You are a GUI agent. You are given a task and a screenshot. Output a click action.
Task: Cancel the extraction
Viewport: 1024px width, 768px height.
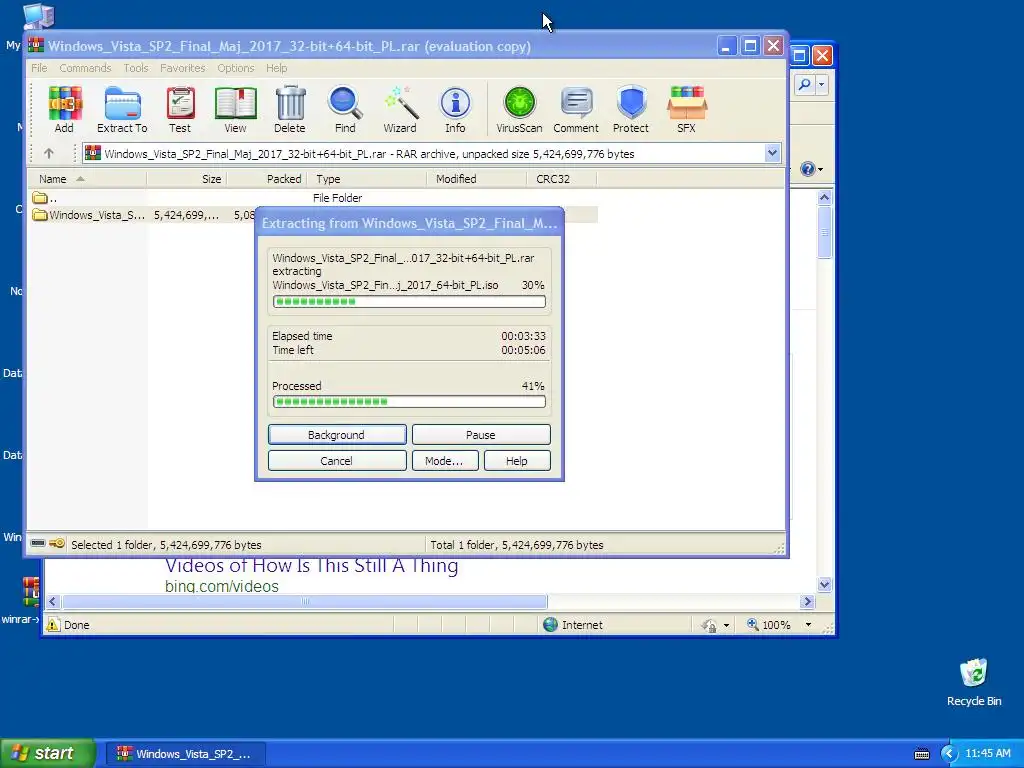(x=337, y=460)
